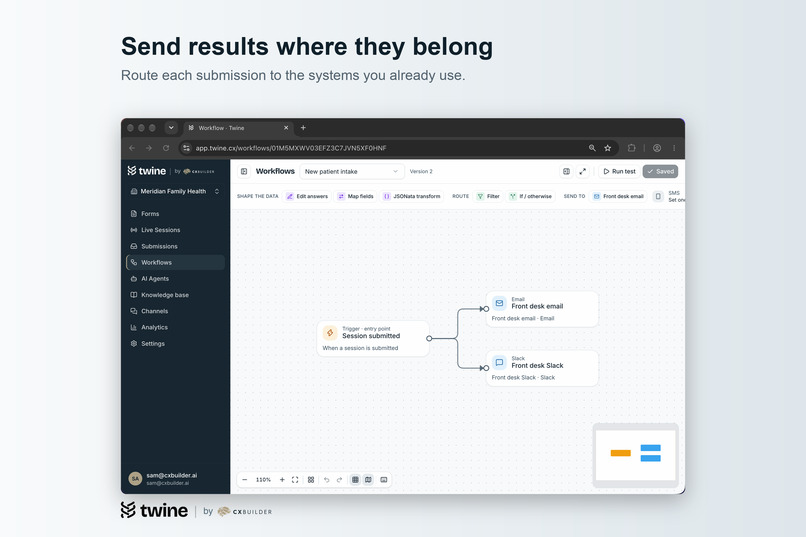Go back in the browser
806x537 pixels.
click(x=132, y=148)
